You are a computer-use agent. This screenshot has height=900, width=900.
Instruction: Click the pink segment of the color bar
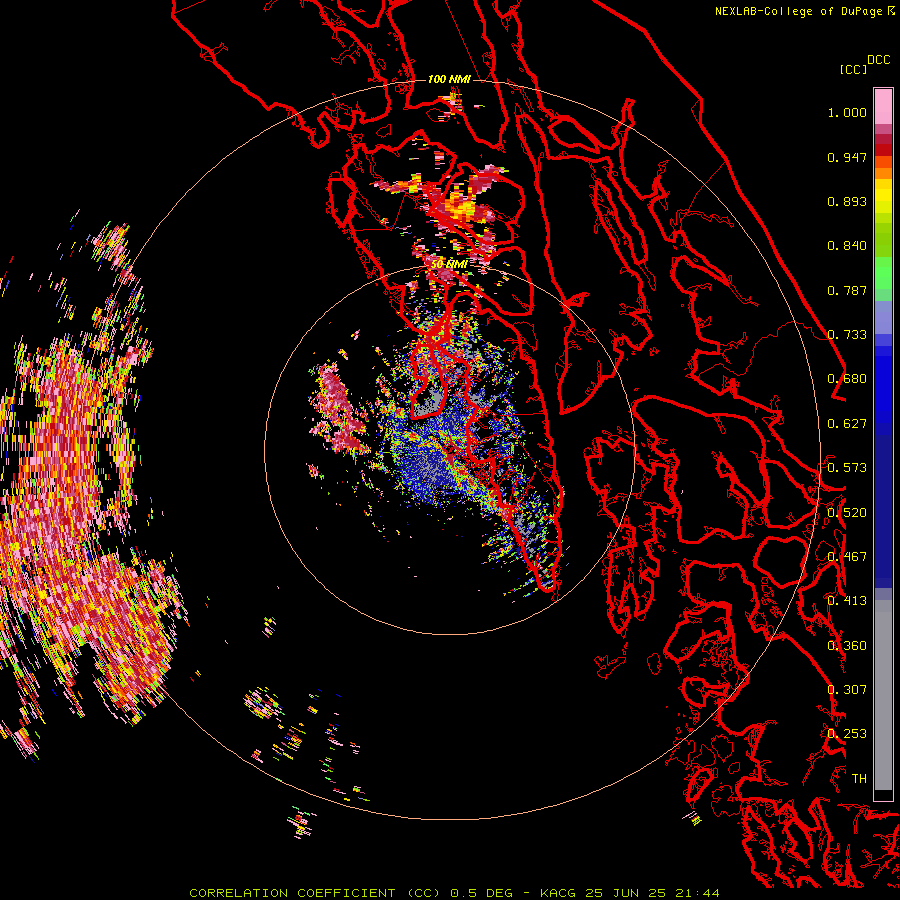coord(883,106)
